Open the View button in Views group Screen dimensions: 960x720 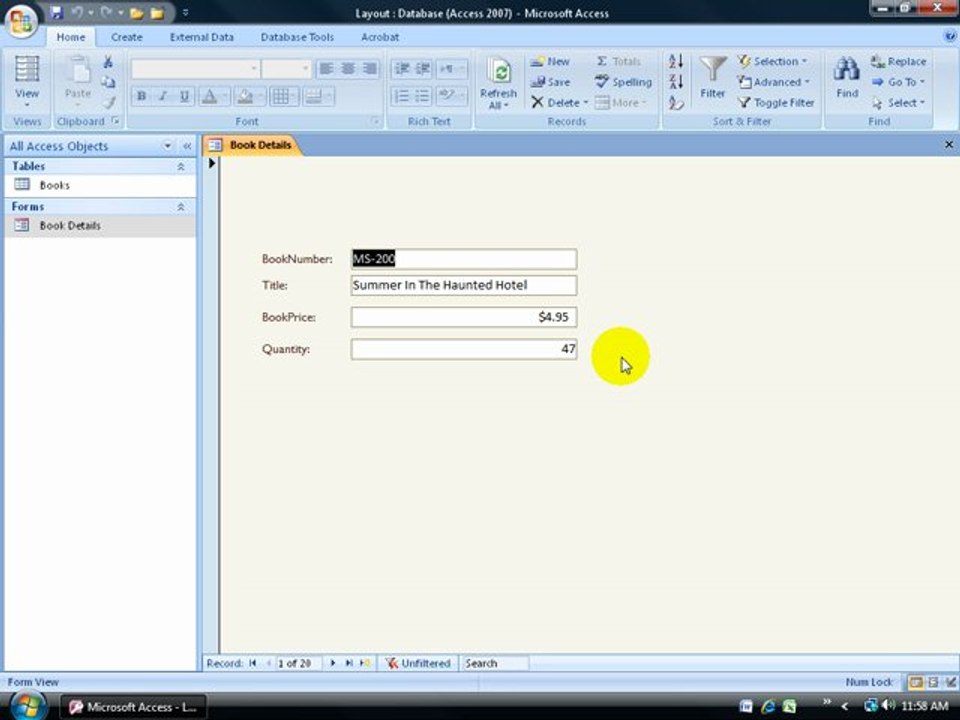[27, 82]
